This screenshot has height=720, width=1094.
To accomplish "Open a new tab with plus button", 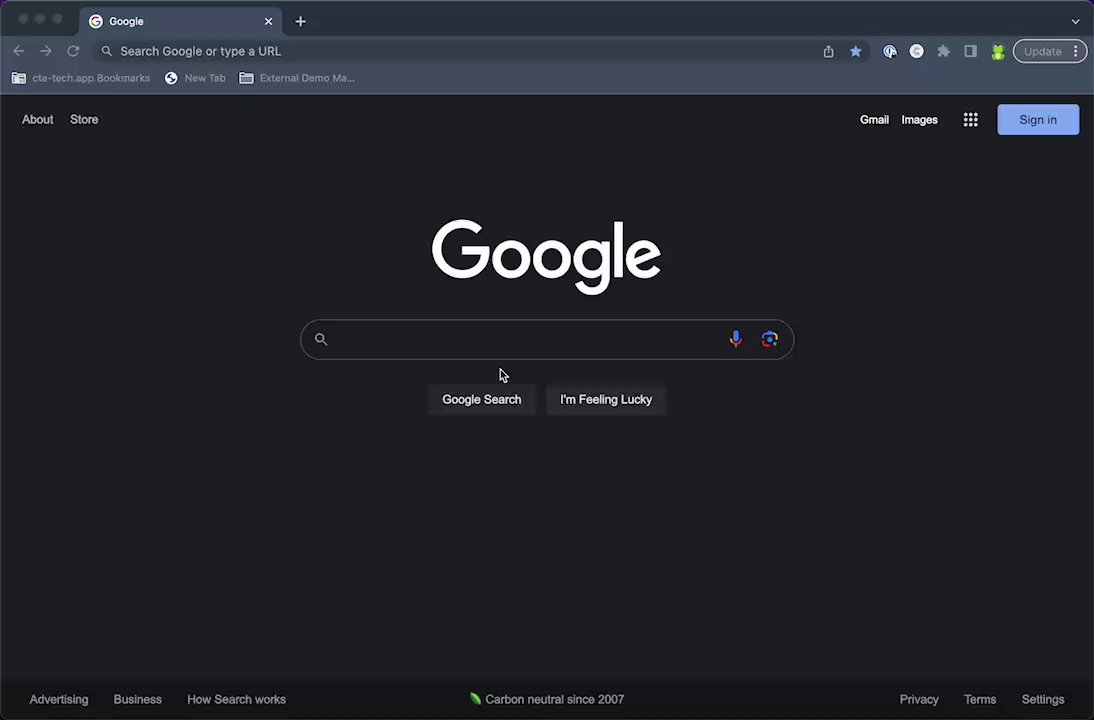I will coord(301,22).
